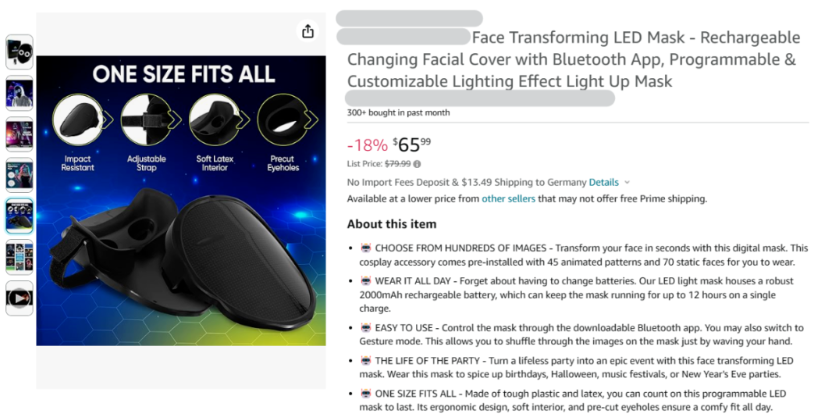Play the product video thumbnail
The width and height of the screenshot is (818, 420).
[19, 297]
